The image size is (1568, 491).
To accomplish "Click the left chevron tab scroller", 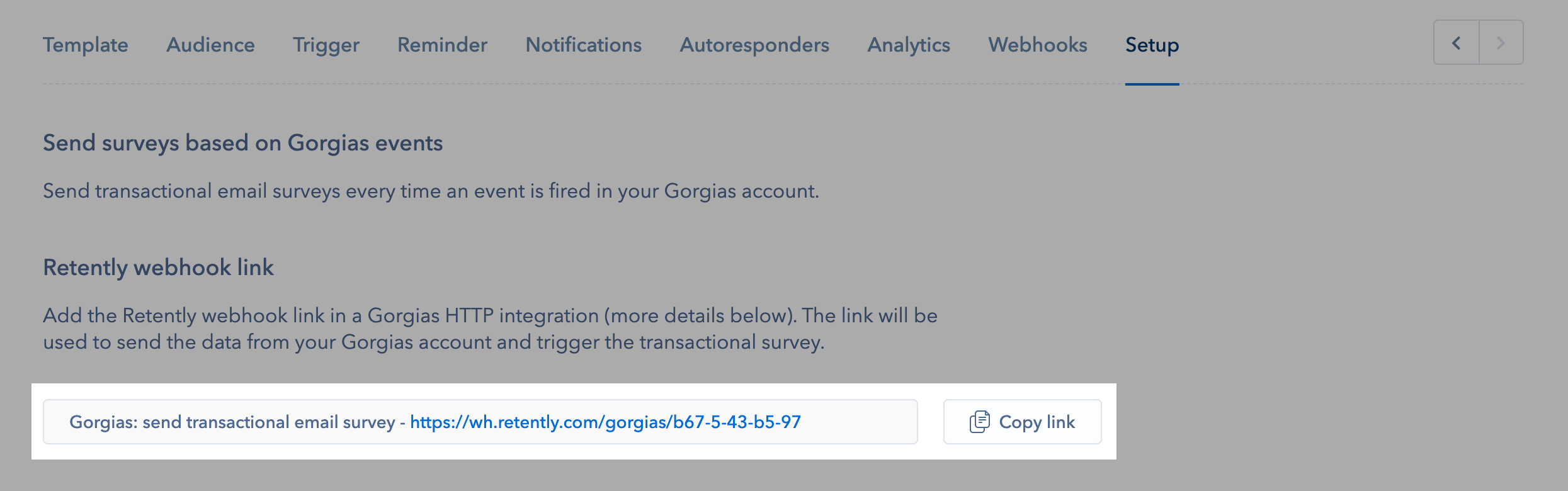I will click(1457, 42).
